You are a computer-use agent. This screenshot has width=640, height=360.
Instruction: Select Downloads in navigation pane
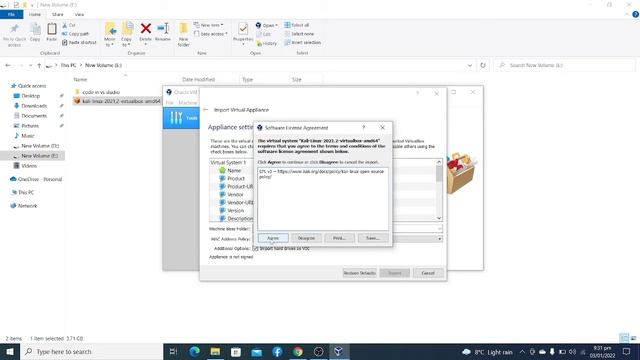[x=34, y=106]
